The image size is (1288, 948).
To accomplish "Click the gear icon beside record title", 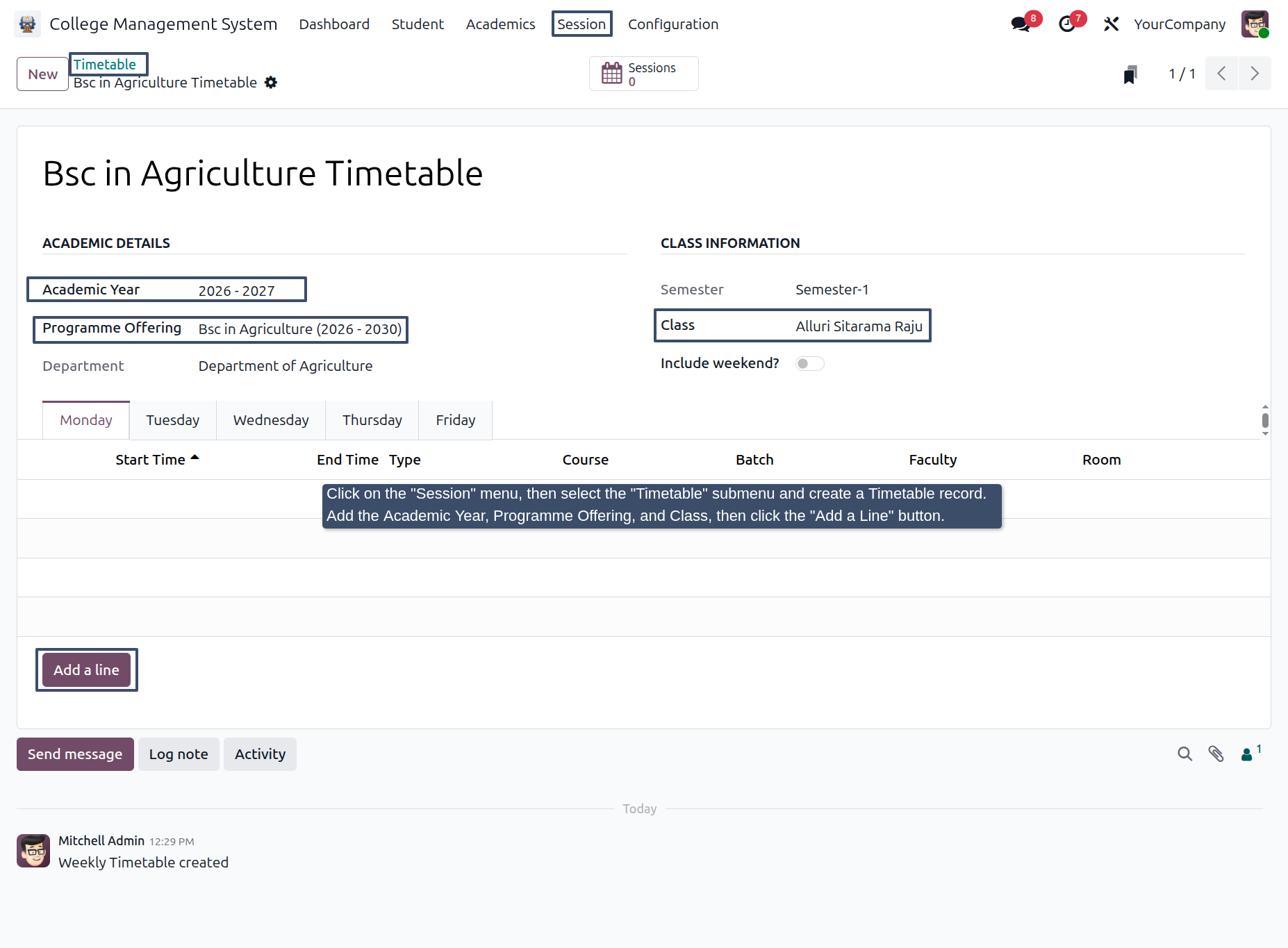I will click(271, 83).
